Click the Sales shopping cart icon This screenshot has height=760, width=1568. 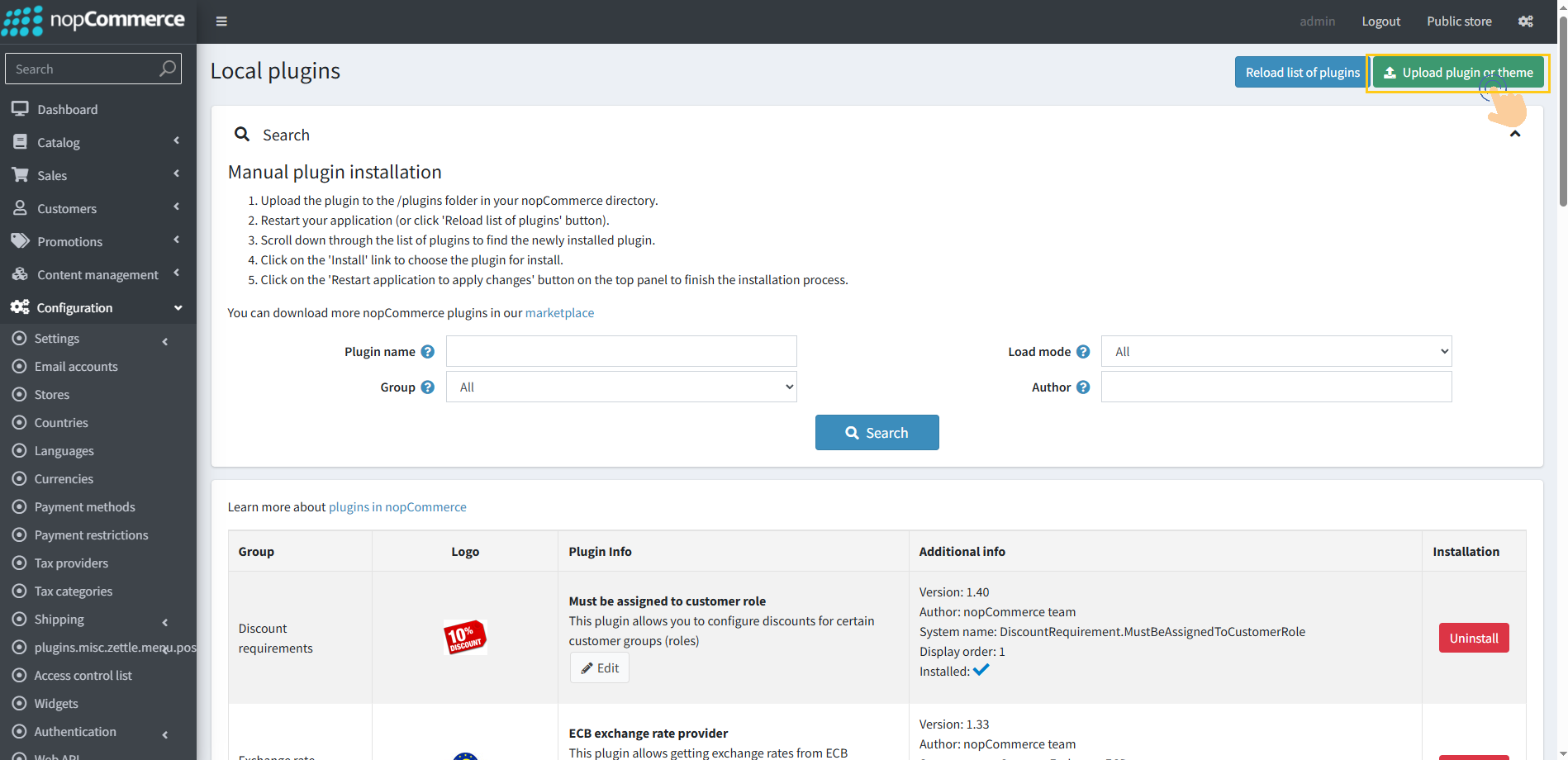[20, 175]
